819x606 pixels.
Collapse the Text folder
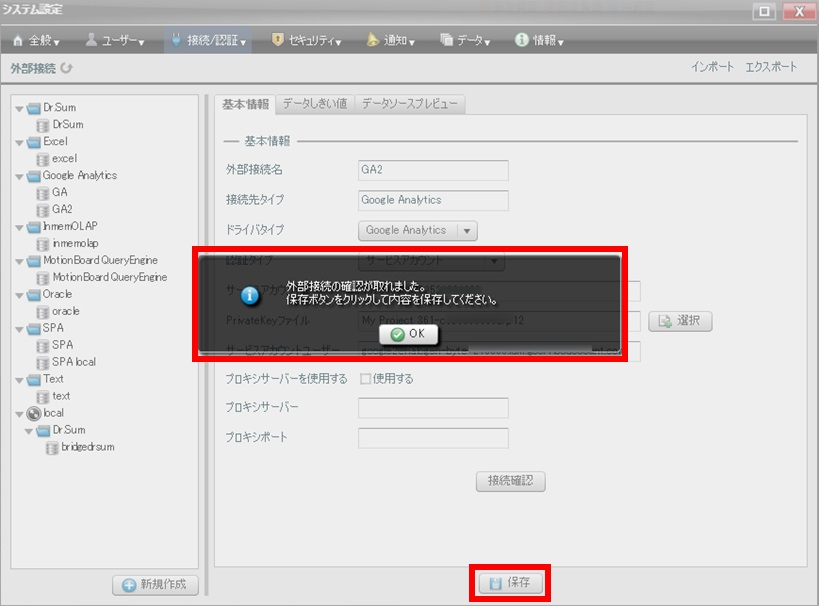pos(19,380)
